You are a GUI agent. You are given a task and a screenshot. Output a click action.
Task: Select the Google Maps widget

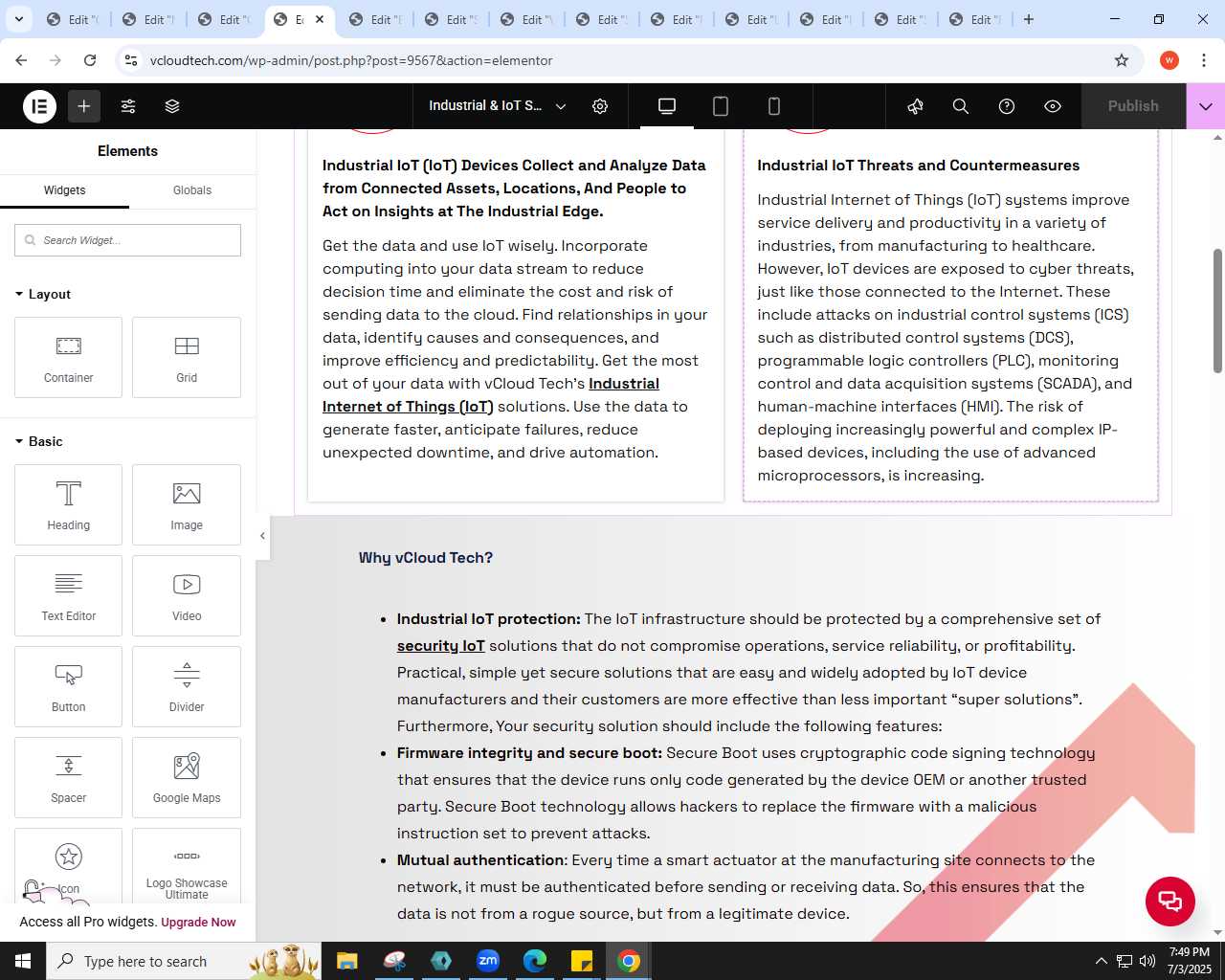click(x=187, y=777)
